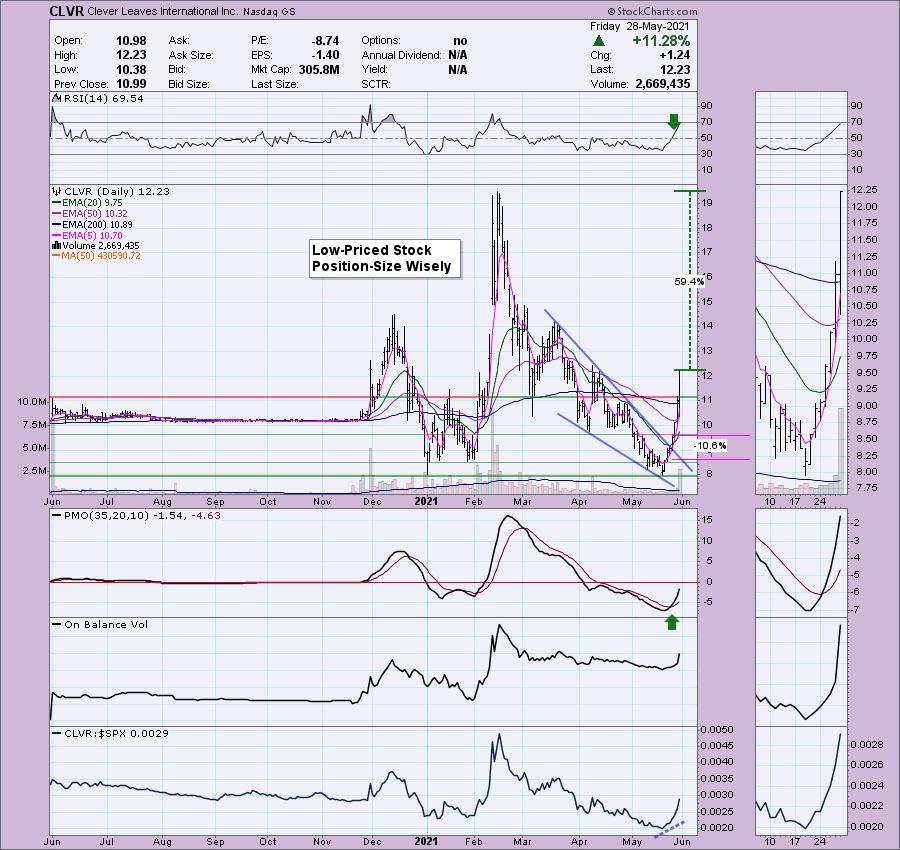Click the Chg value +1.24
This screenshot has width=900, height=850.
tap(674, 55)
